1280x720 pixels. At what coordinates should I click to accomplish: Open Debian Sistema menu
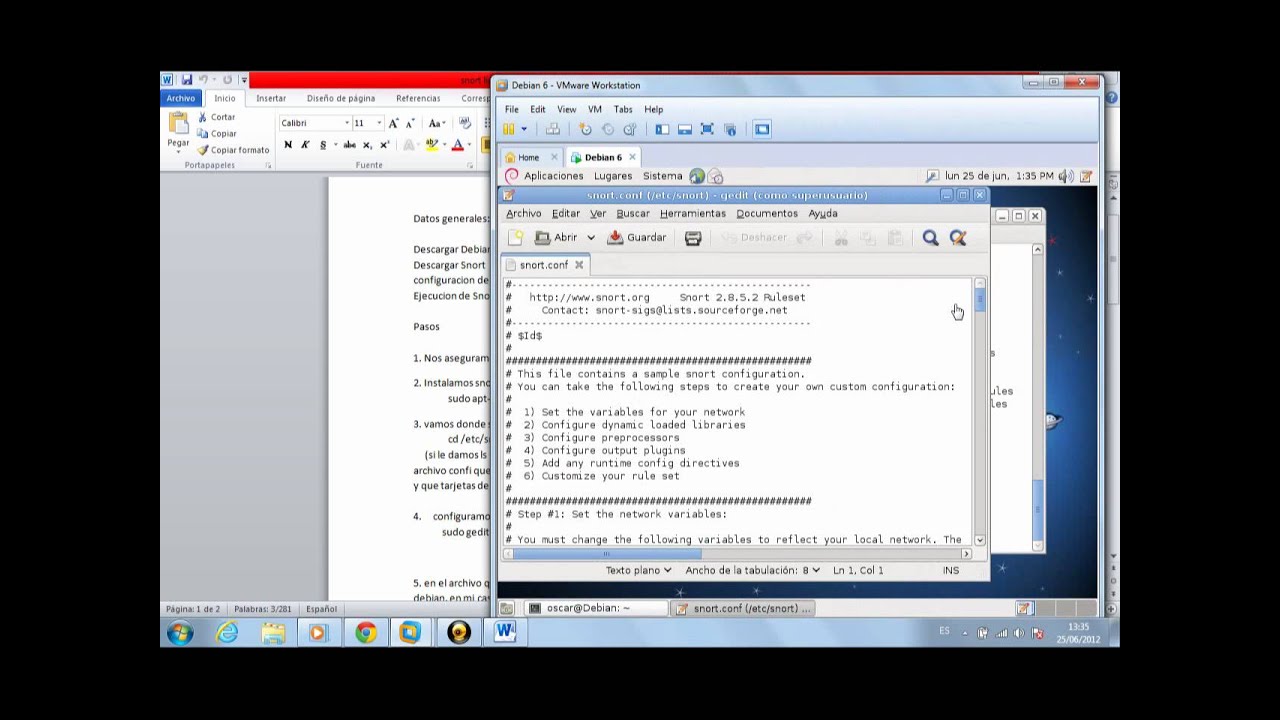[x=662, y=176]
